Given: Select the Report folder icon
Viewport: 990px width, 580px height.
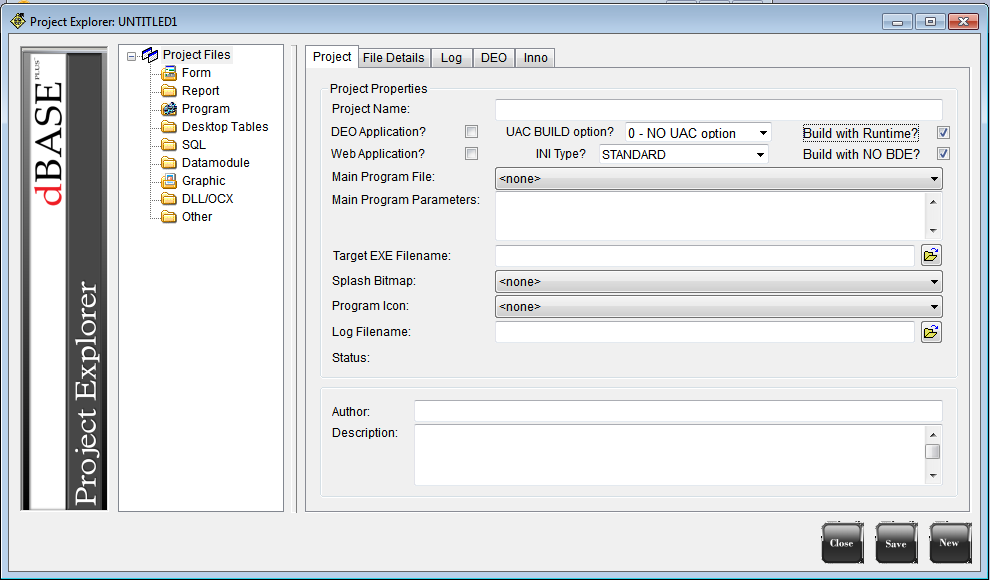Looking at the screenshot, I should [x=169, y=91].
